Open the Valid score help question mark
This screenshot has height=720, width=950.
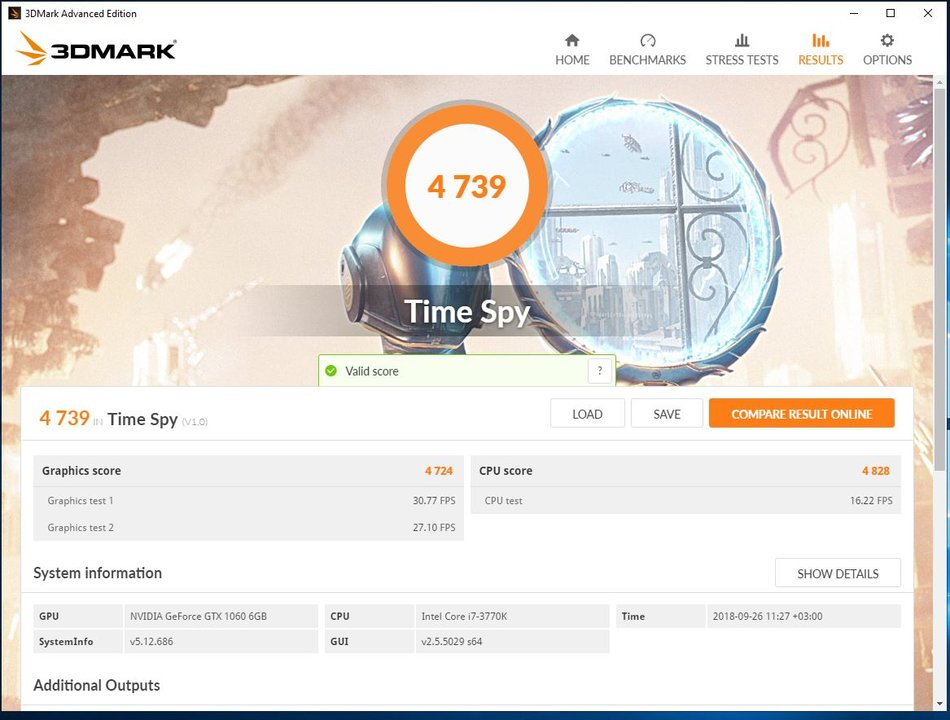[x=600, y=371]
